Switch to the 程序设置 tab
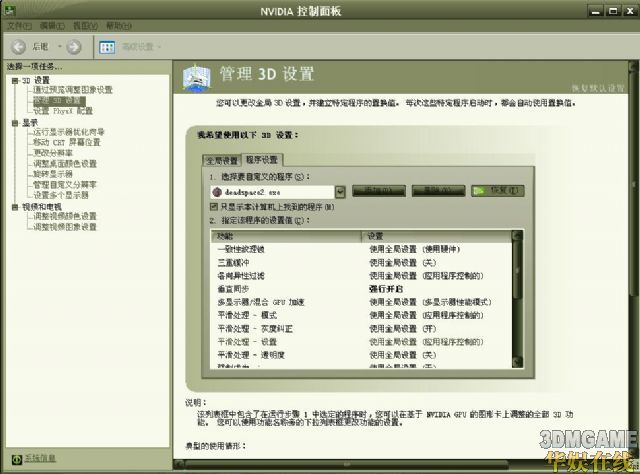 [x=262, y=160]
